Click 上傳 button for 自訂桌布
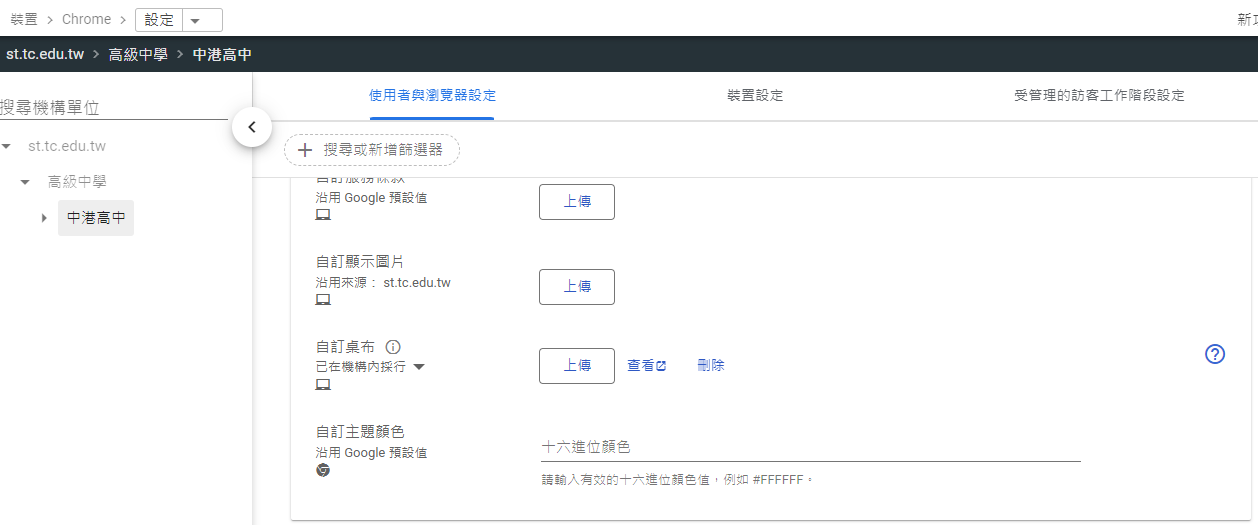The image size is (1258, 525). [x=577, y=366]
